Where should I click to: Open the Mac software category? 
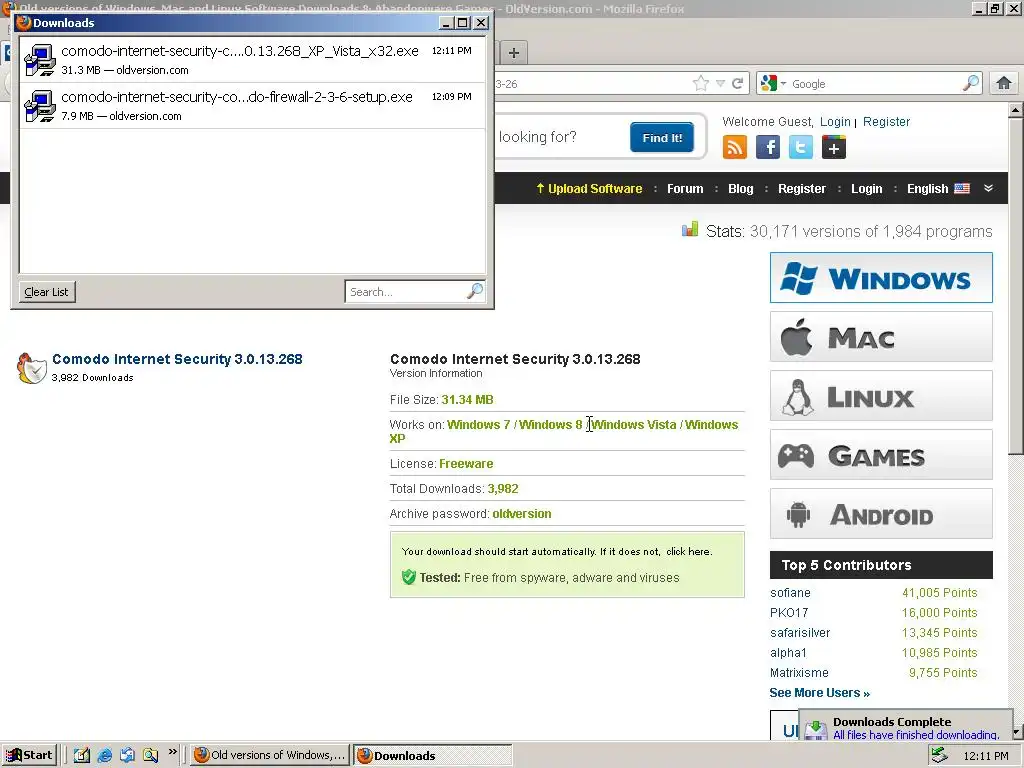tap(881, 337)
